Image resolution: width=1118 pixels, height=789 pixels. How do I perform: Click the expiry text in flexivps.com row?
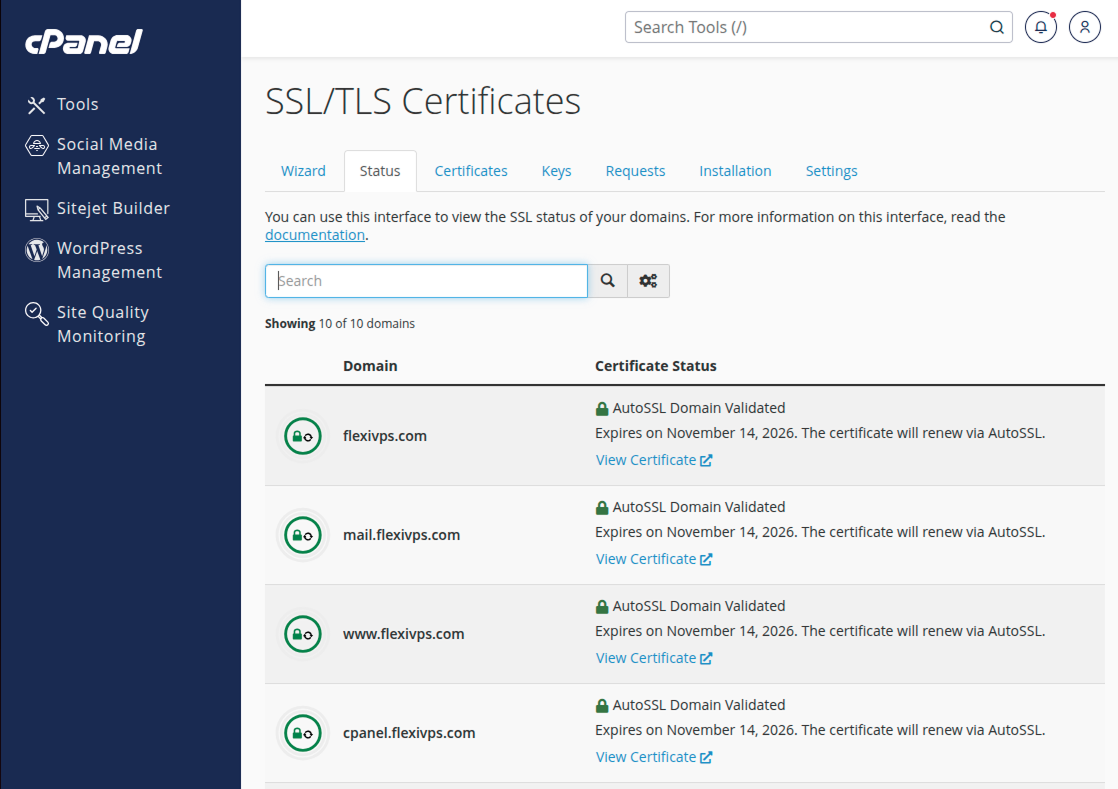click(x=820, y=433)
